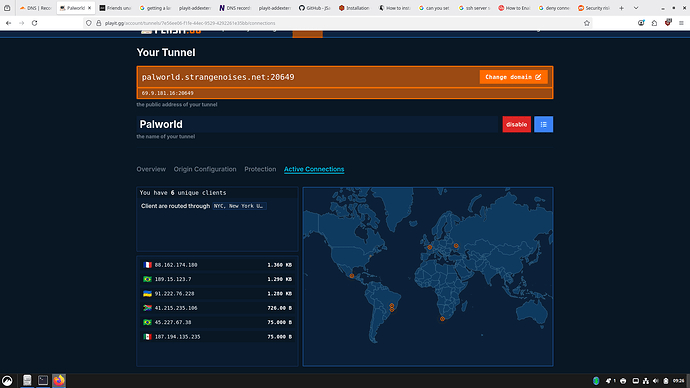690x388 pixels.
Task: Open the volume tray icon
Action: (x=656, y=381)
